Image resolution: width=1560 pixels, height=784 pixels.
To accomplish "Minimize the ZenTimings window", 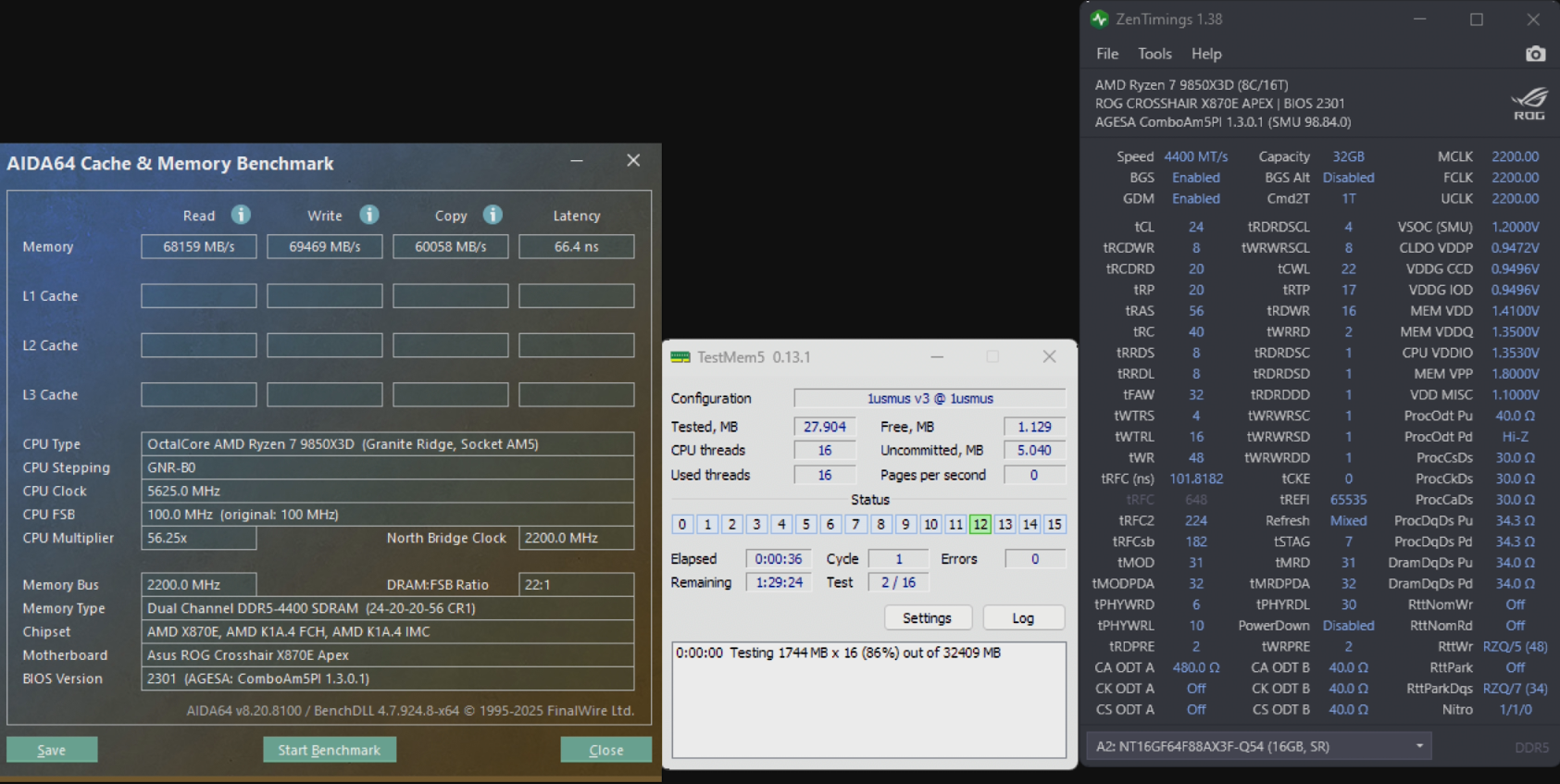I will [x=1419, y=19].
